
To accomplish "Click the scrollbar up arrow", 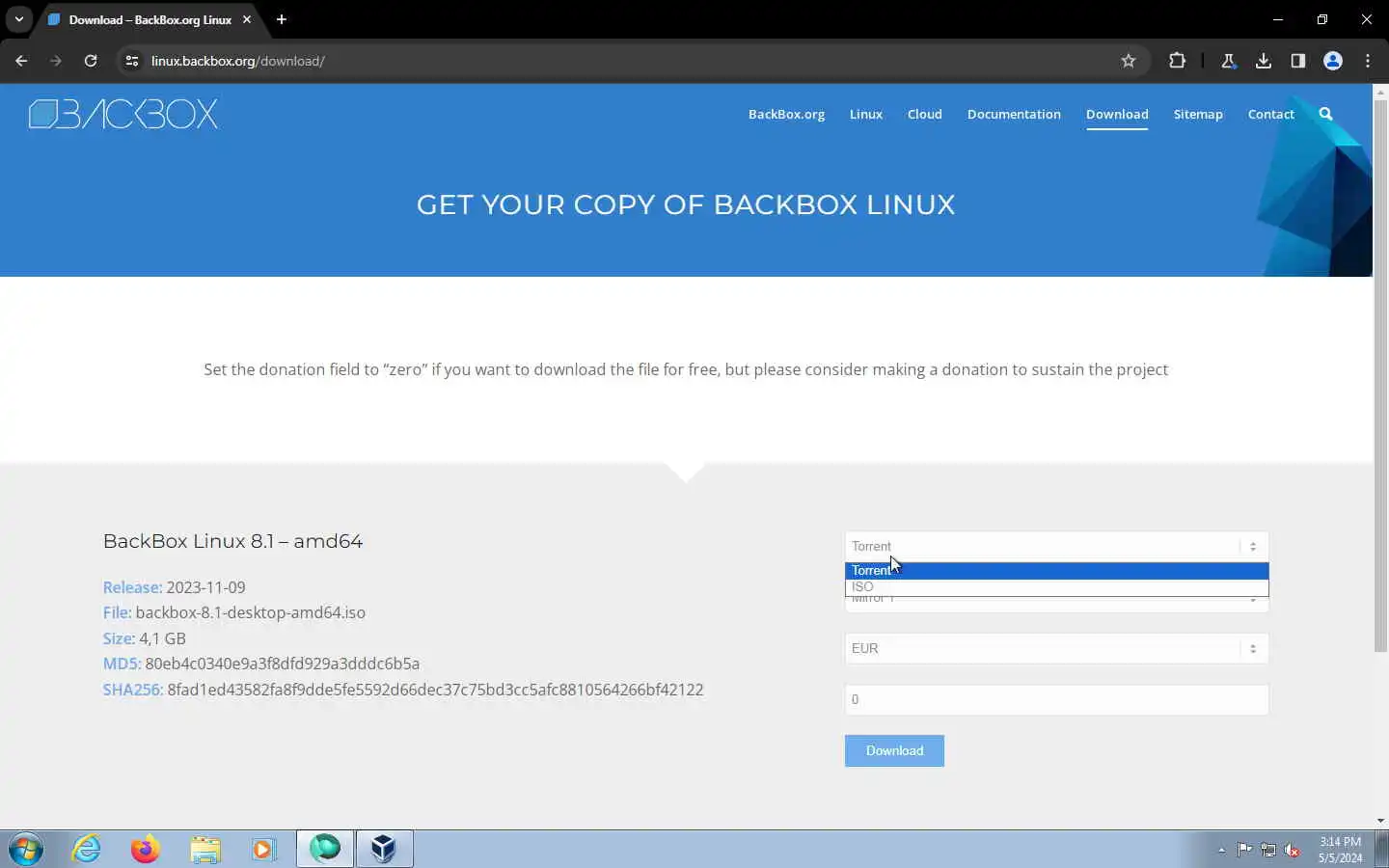I will pyautogui.click(x=1380, y=91).
